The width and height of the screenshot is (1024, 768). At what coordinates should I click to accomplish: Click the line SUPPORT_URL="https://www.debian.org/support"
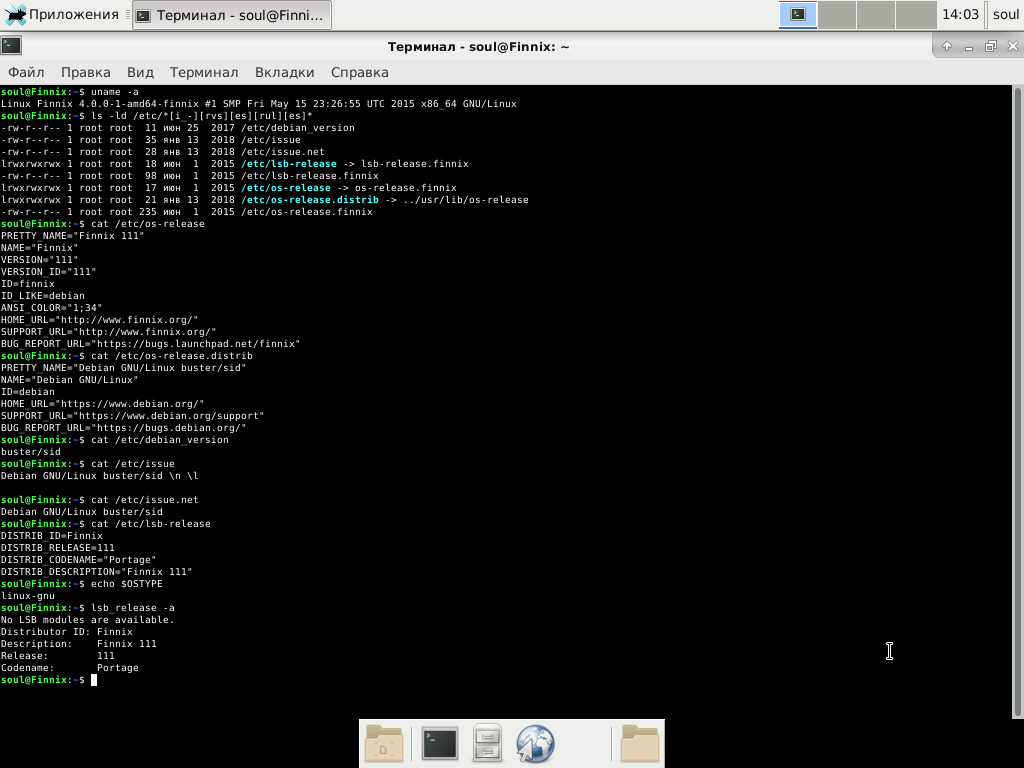(133, 416)
